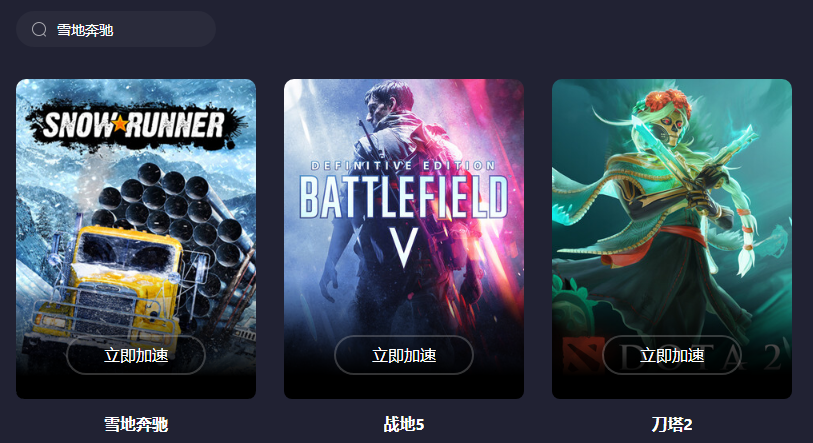
Task: Select the SnowRunner cover thumbnail
Action: tap(136, 239)
